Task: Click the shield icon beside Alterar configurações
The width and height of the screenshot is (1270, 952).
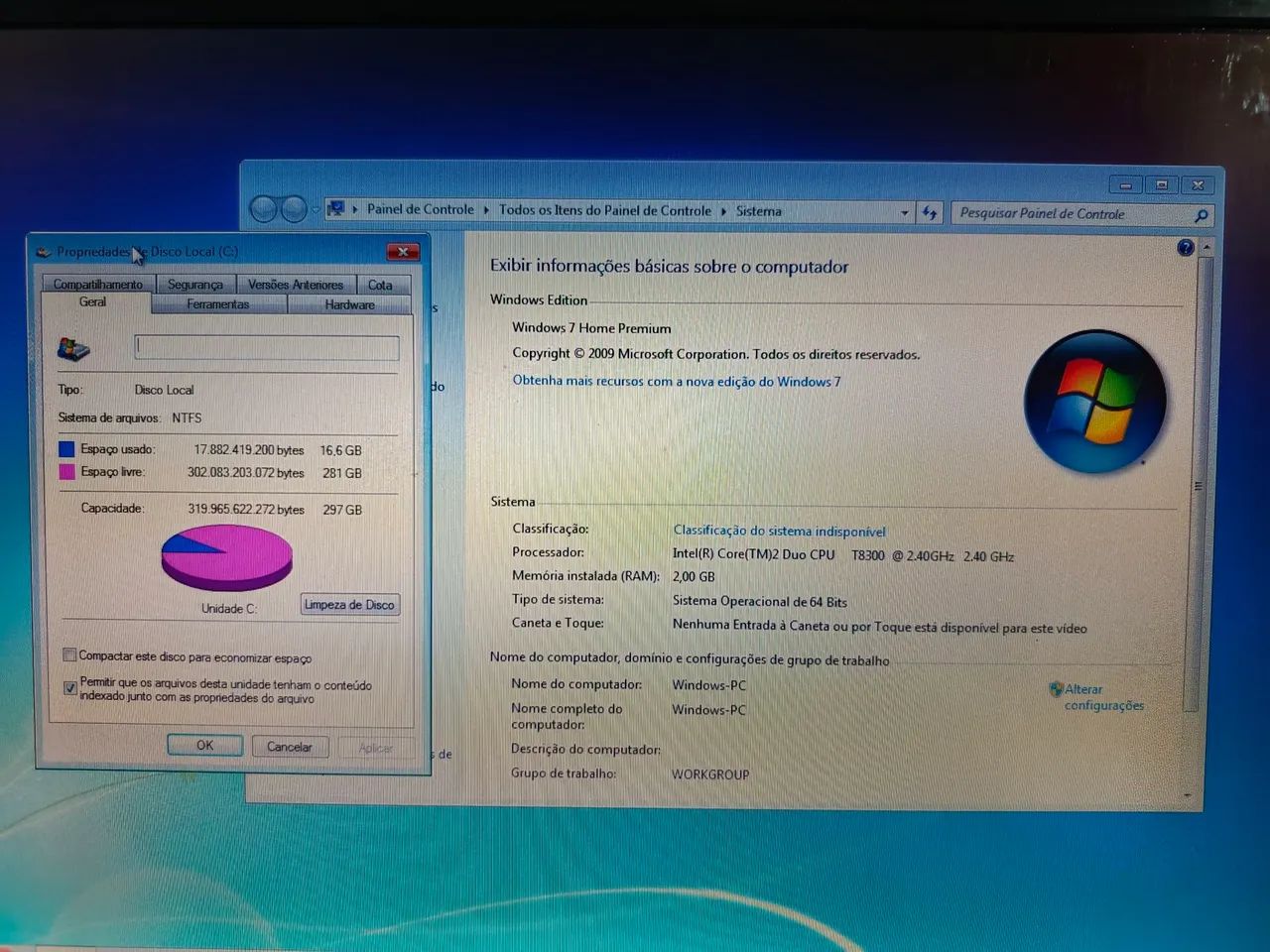Action: pos(1056,689)
